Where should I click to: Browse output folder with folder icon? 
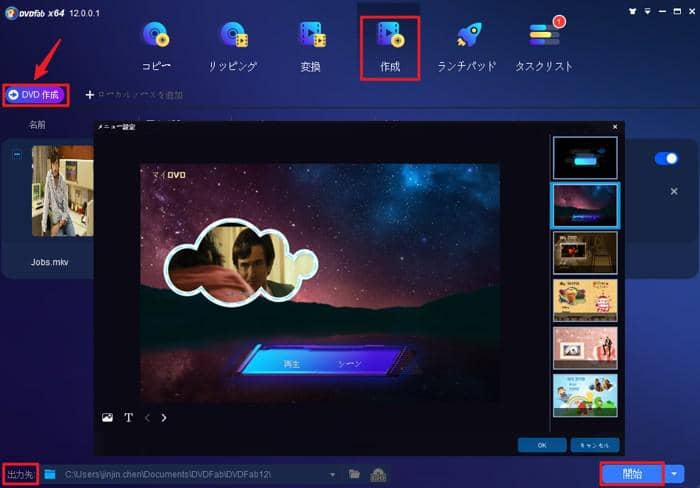354,474
